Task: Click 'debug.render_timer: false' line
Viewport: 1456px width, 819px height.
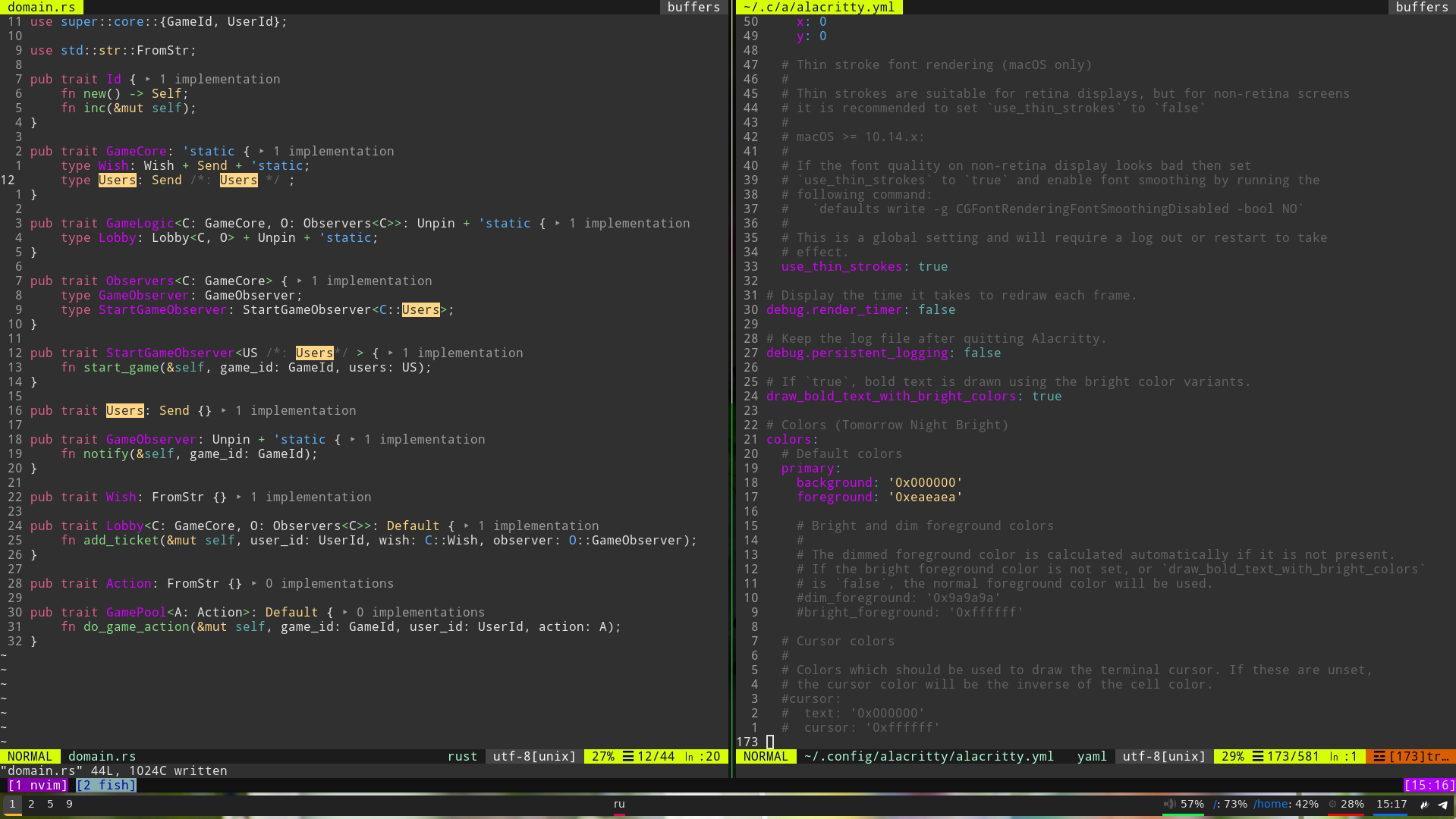Action: click(861, 309)
